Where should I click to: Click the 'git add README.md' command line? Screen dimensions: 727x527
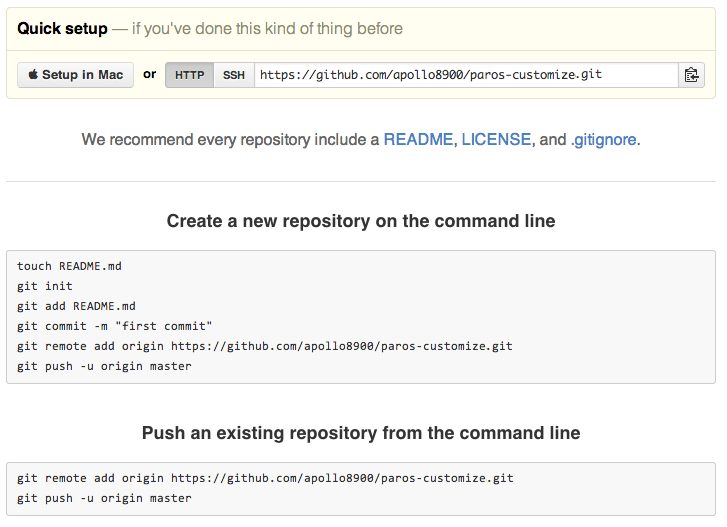76,306
